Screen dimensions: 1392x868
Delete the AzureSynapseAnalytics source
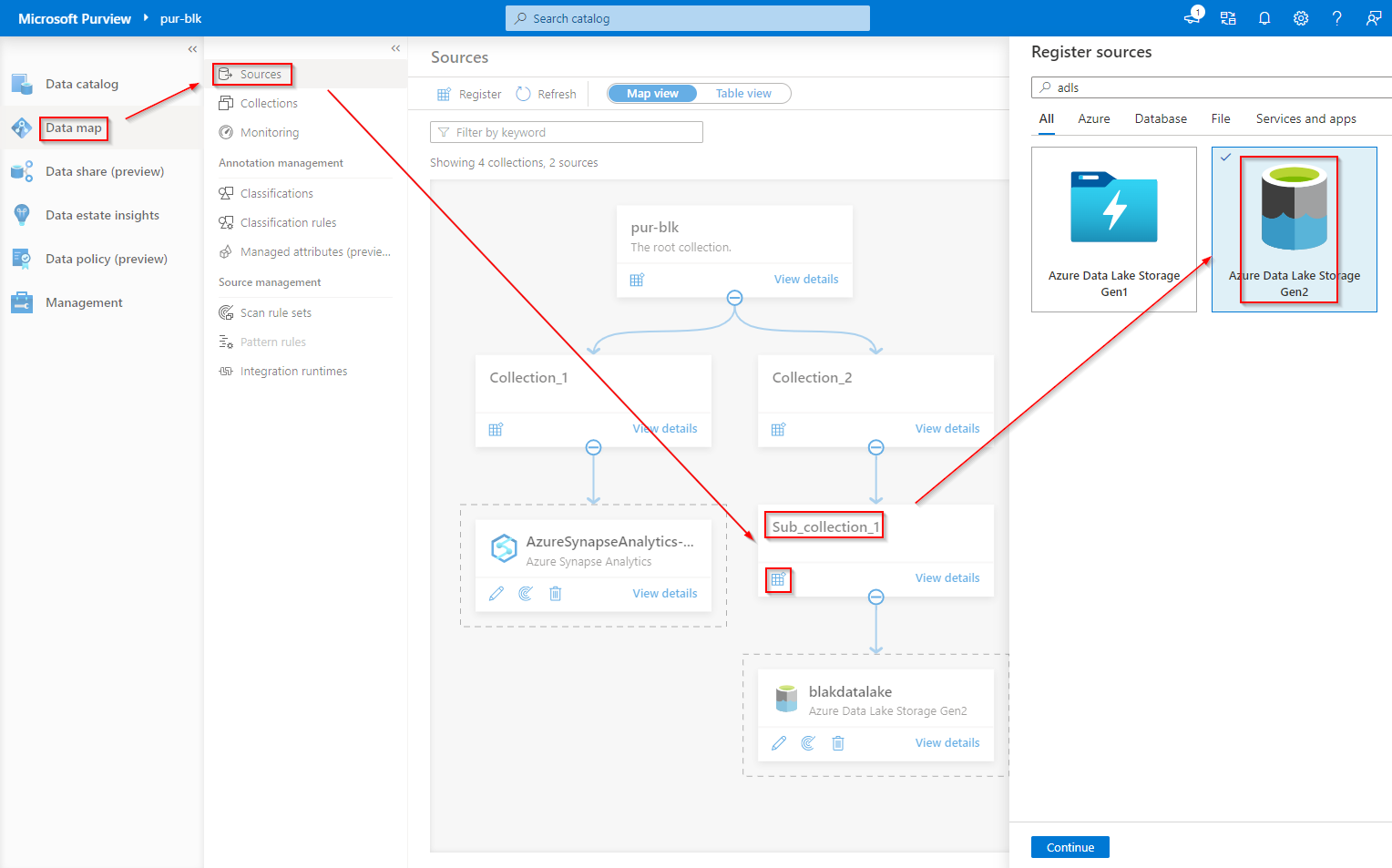tap(556, 594)
